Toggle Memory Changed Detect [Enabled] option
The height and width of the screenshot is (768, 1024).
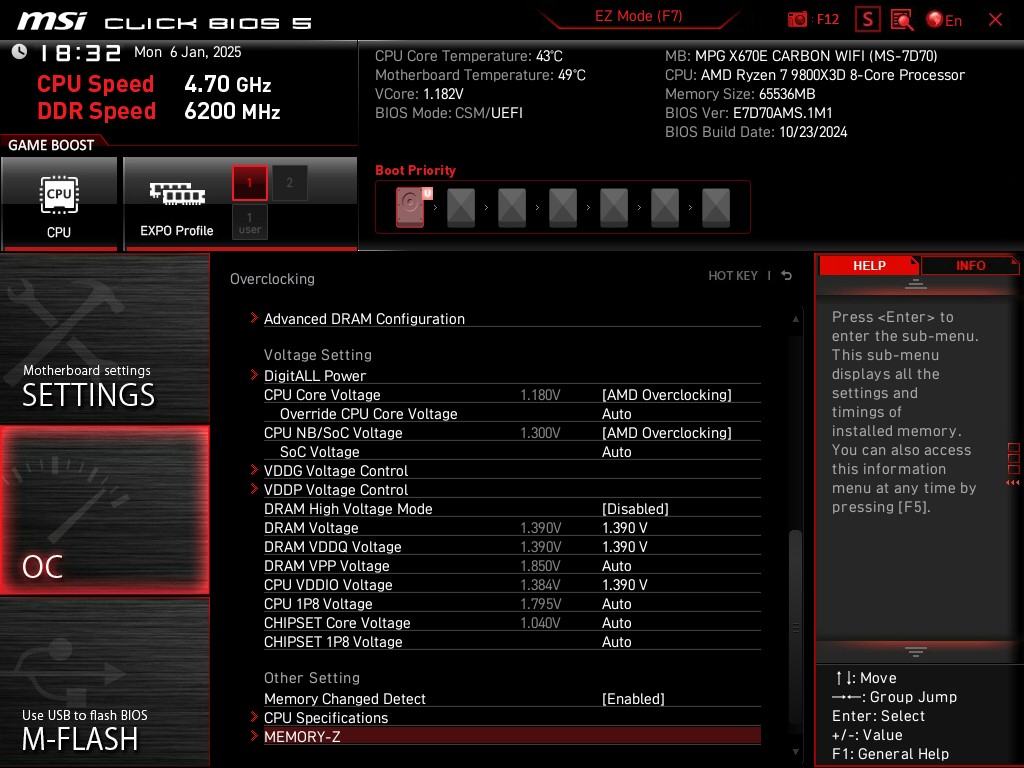tap(633, 699)
